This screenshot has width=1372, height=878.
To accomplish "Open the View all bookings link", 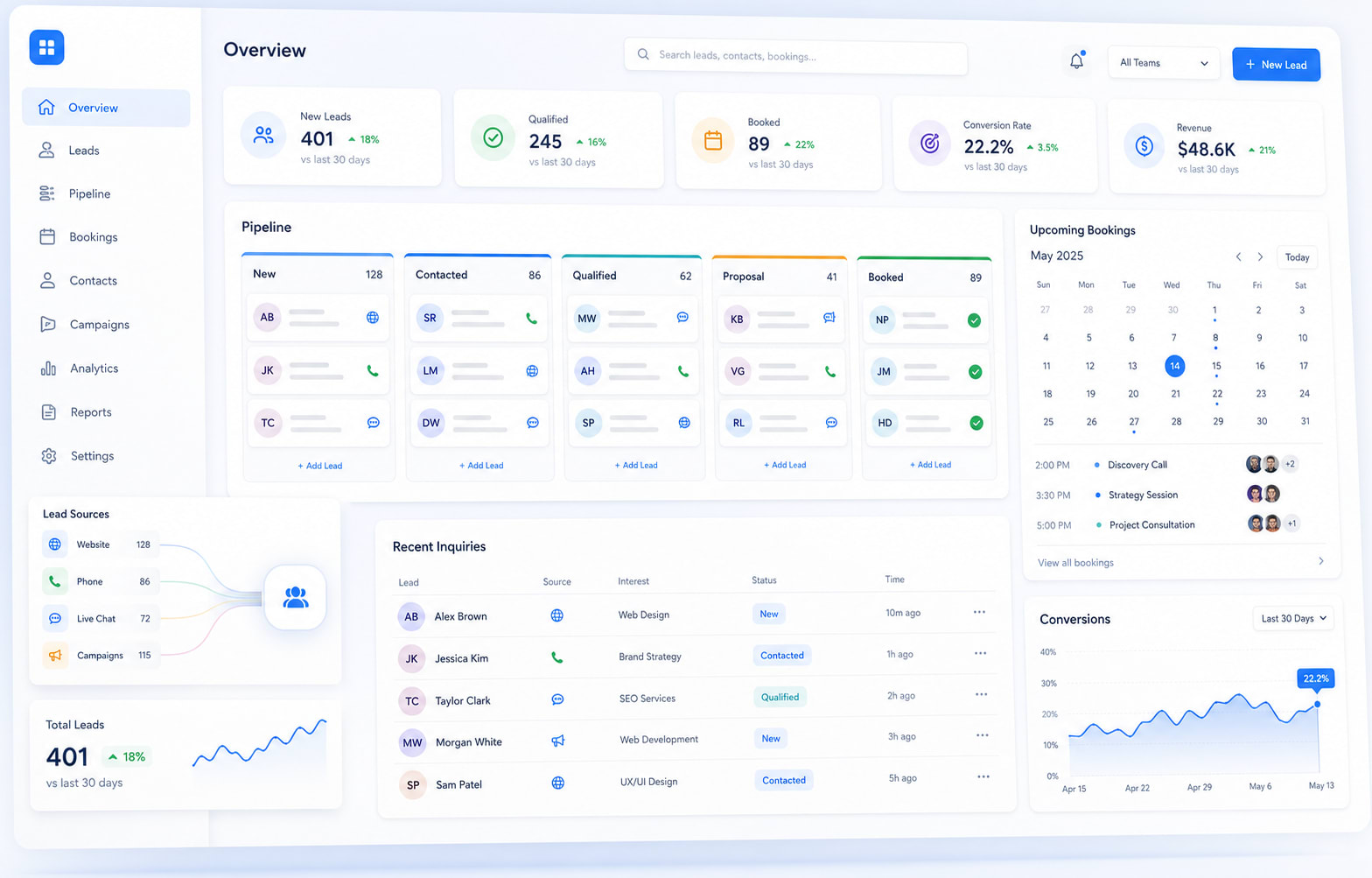I will pos(1075,563).
